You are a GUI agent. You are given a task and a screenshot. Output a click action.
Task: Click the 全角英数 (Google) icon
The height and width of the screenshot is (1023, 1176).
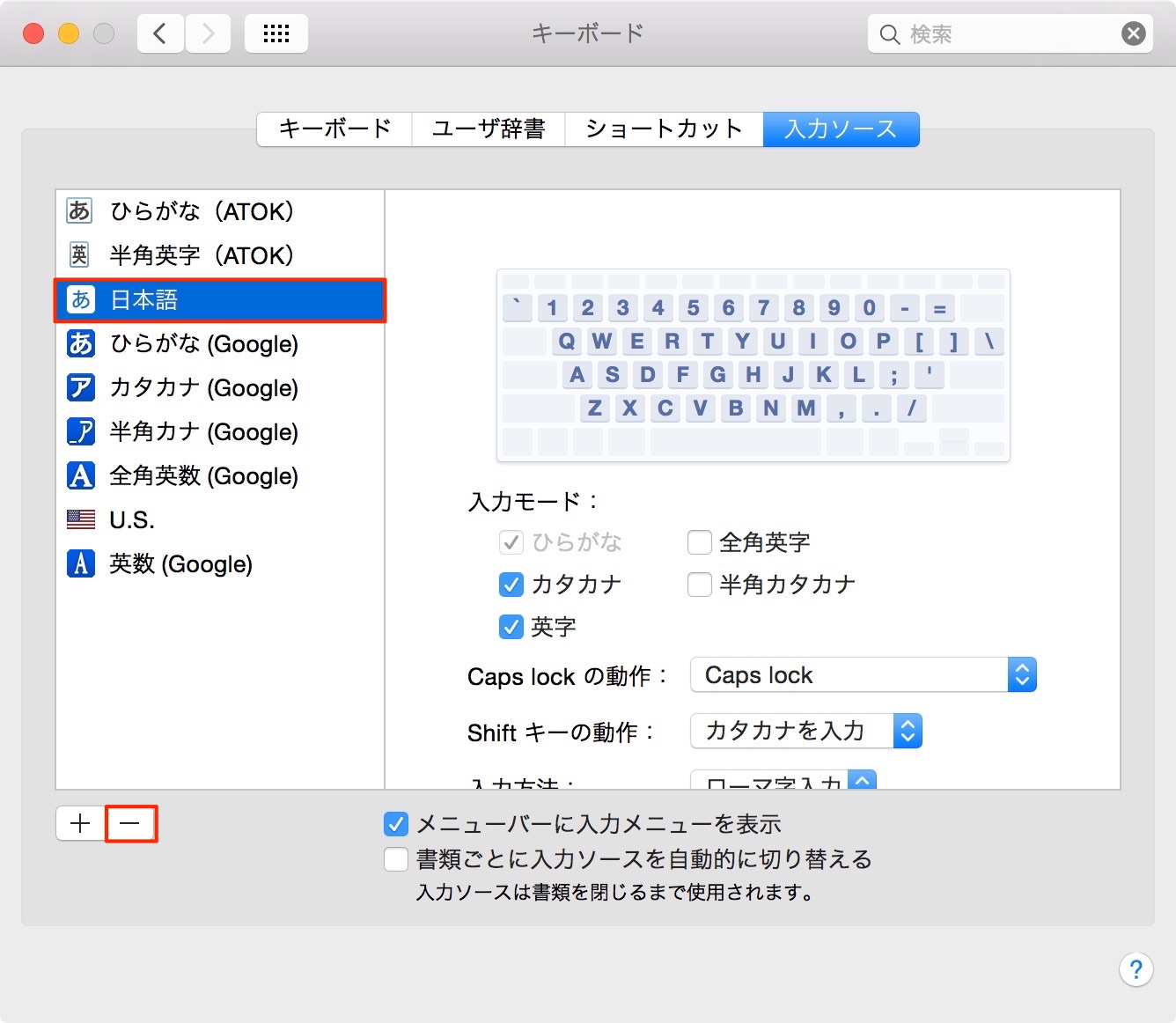[x=81, y=475]
